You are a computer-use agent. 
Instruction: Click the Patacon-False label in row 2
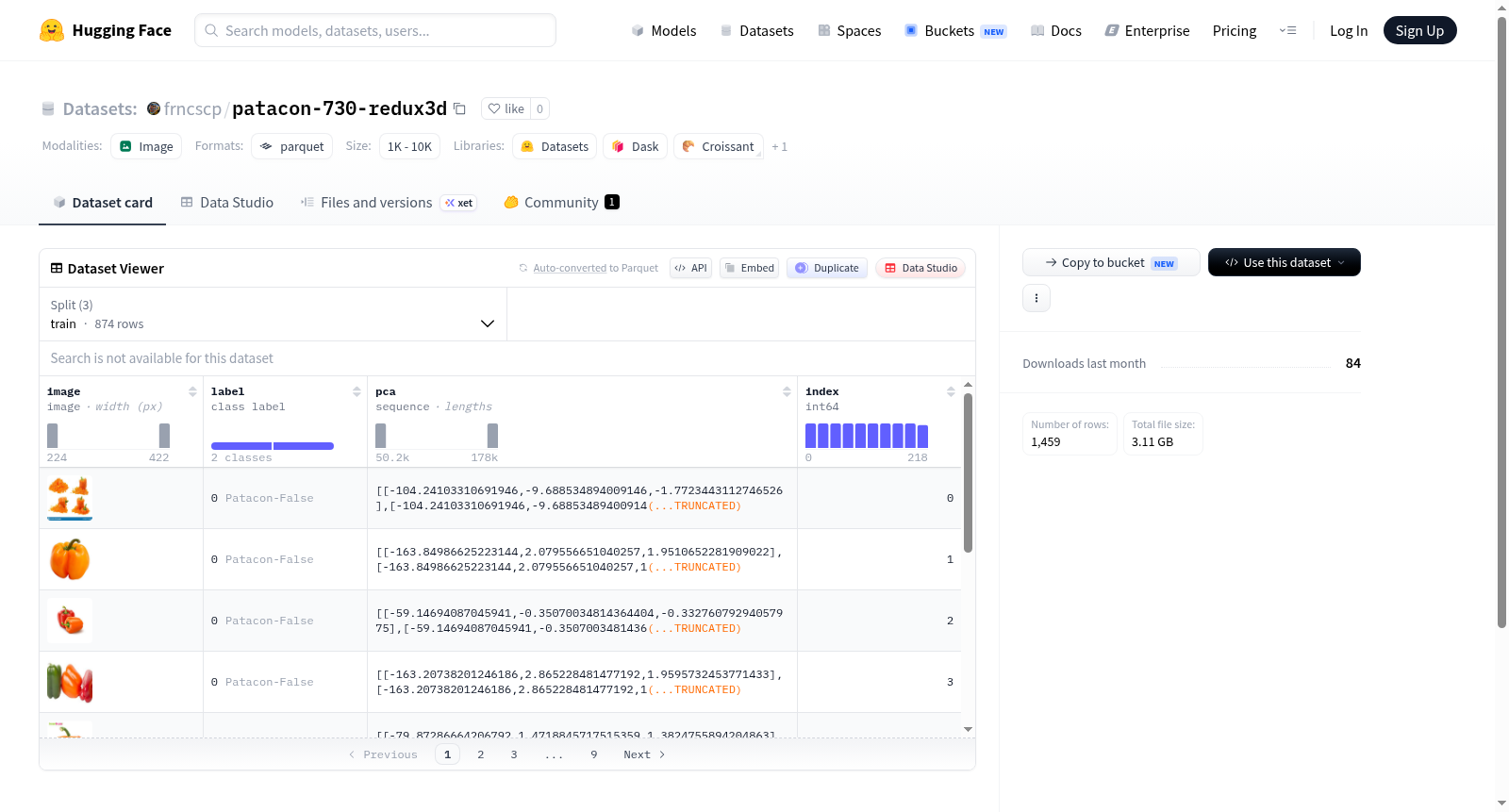270,621
